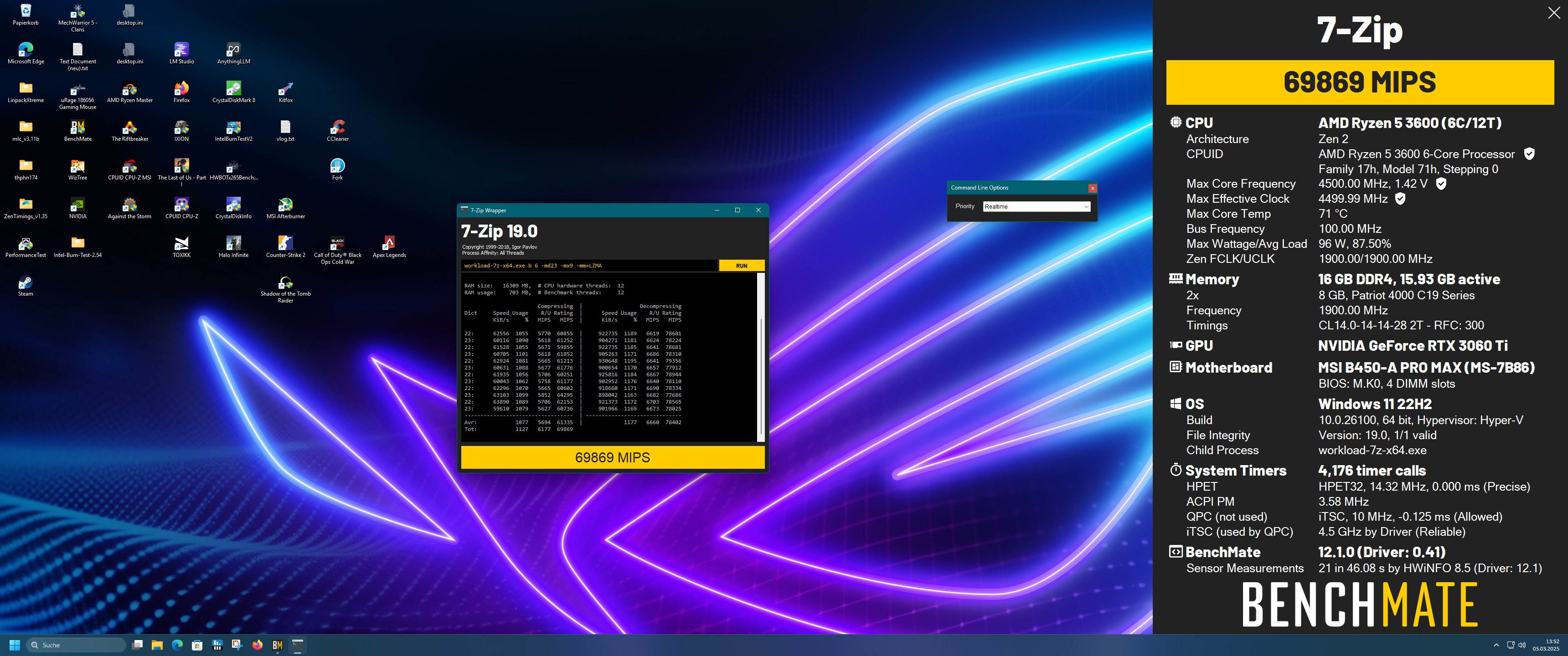The height and width of the screenshot is (656, 1568).
Task: Click the Timings value CL14.0-14-14-28 2T
Action: (1401, 326)
